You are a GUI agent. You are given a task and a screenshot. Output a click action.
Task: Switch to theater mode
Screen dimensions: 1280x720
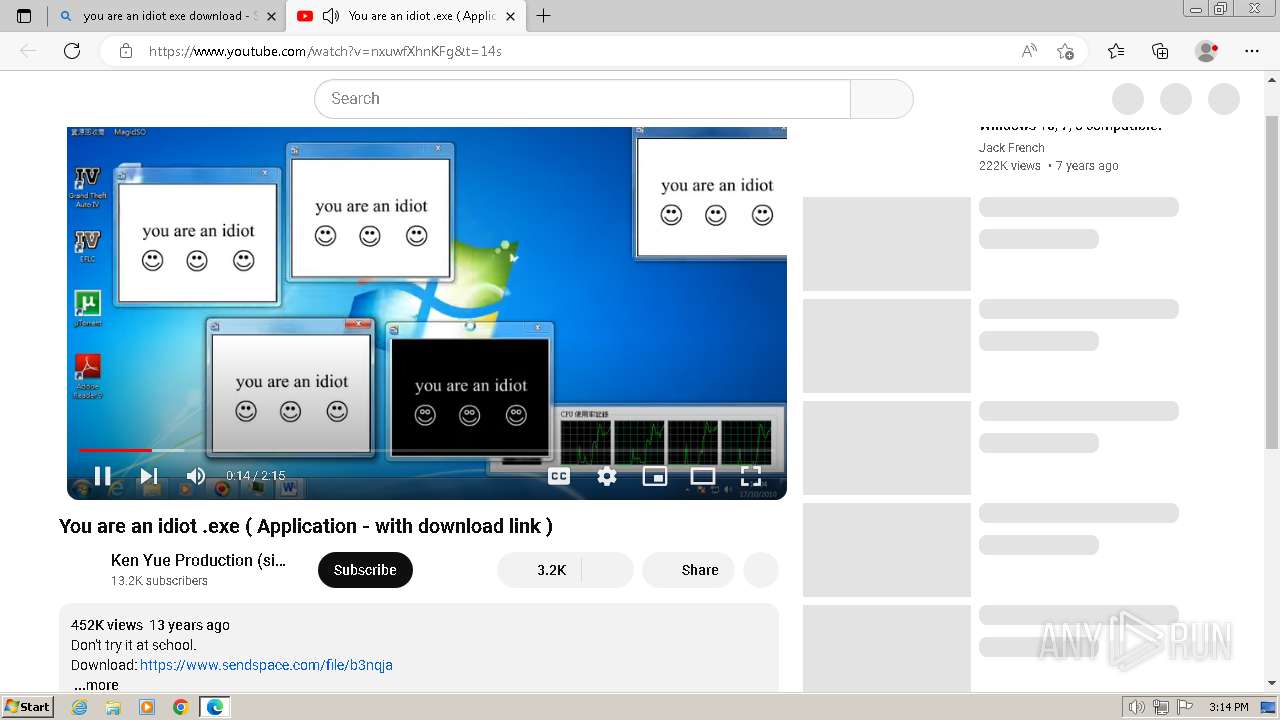703,476
